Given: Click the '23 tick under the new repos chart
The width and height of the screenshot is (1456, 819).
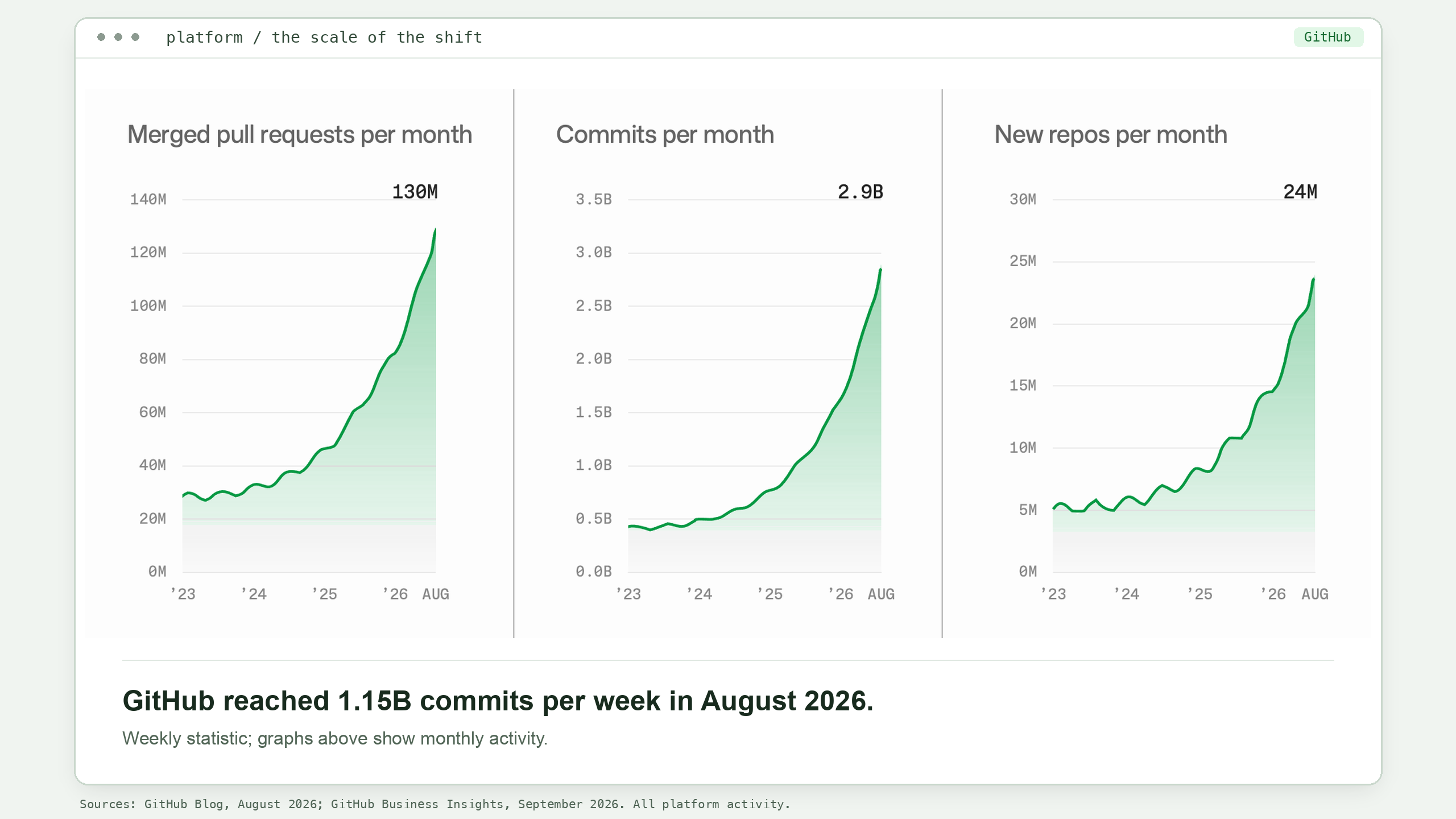Looking at the screenshot, I should click(x=1053, y=594).
